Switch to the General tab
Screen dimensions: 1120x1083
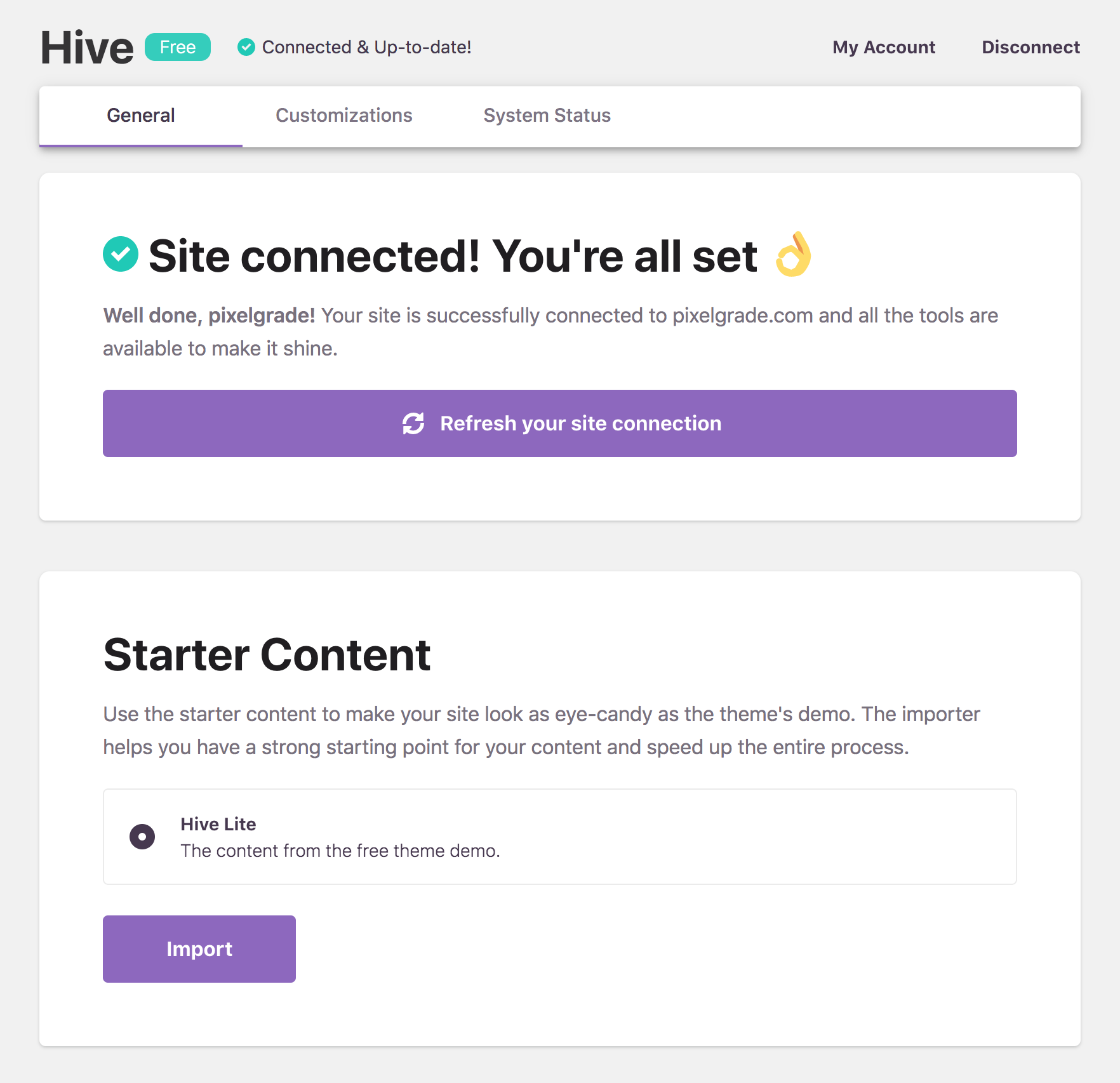point(141,116)
